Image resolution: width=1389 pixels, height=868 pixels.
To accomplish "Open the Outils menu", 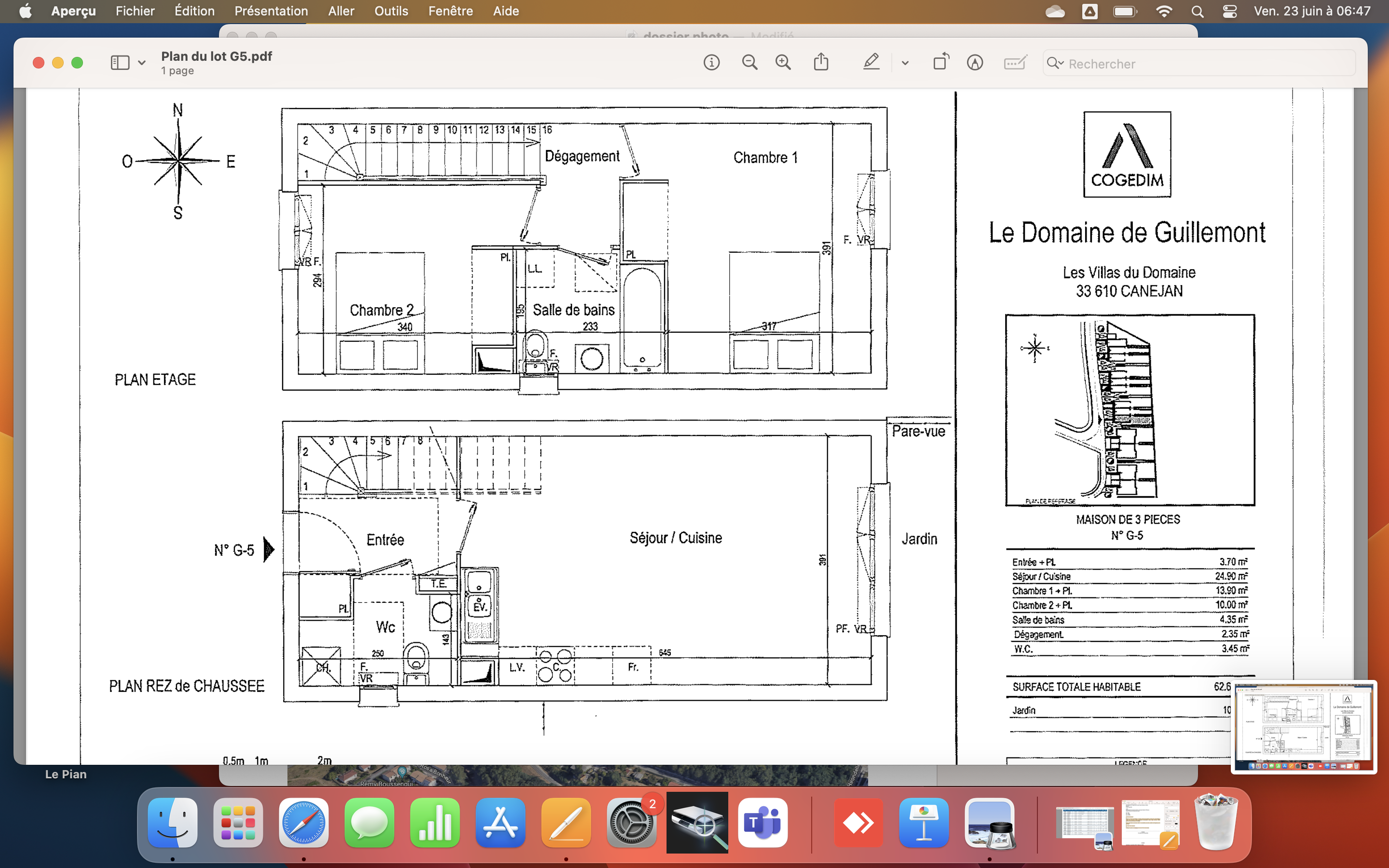I will (x=391, y=11).
